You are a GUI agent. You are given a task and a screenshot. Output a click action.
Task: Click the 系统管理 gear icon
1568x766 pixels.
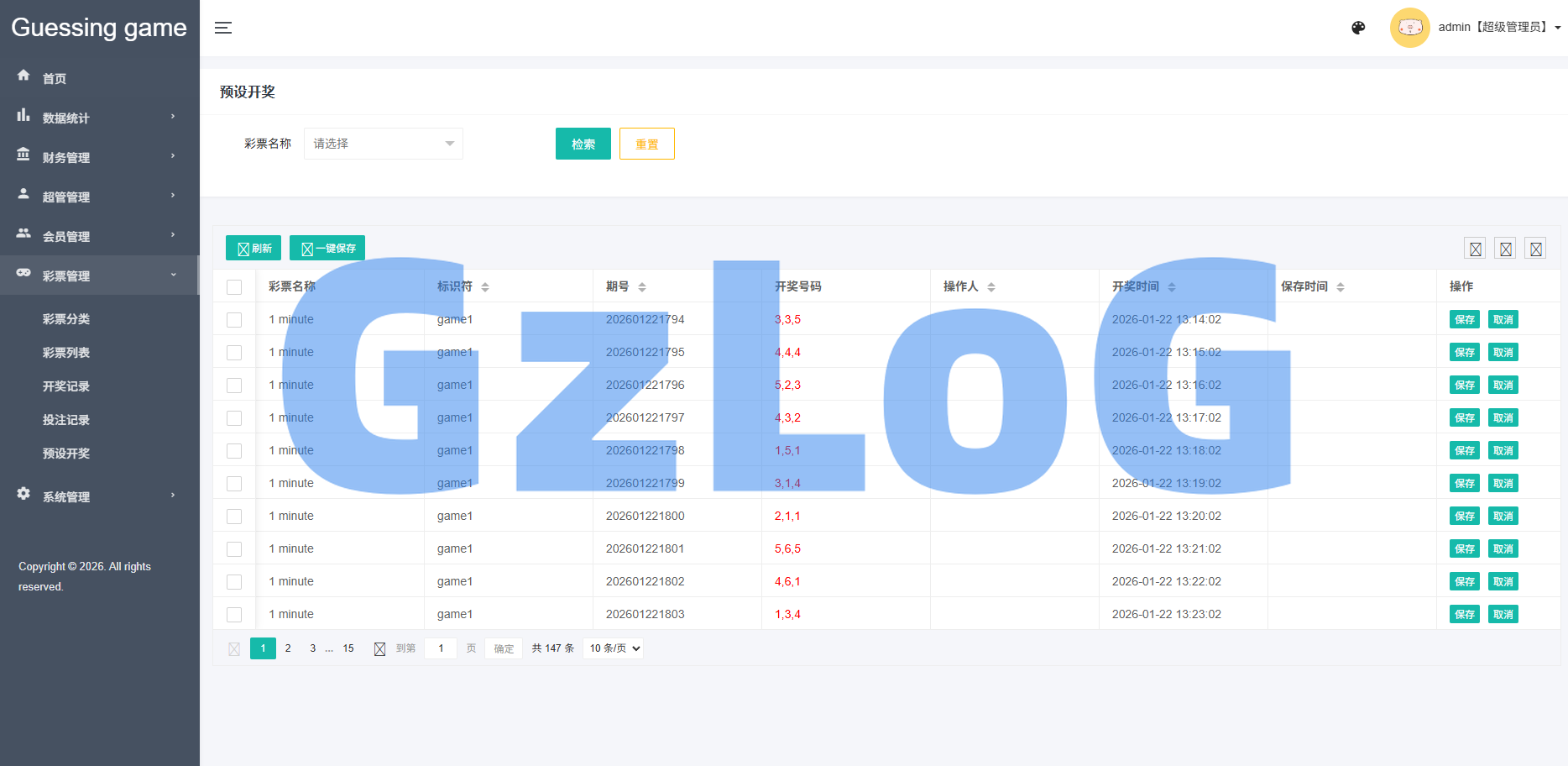[x=24, y=494]
